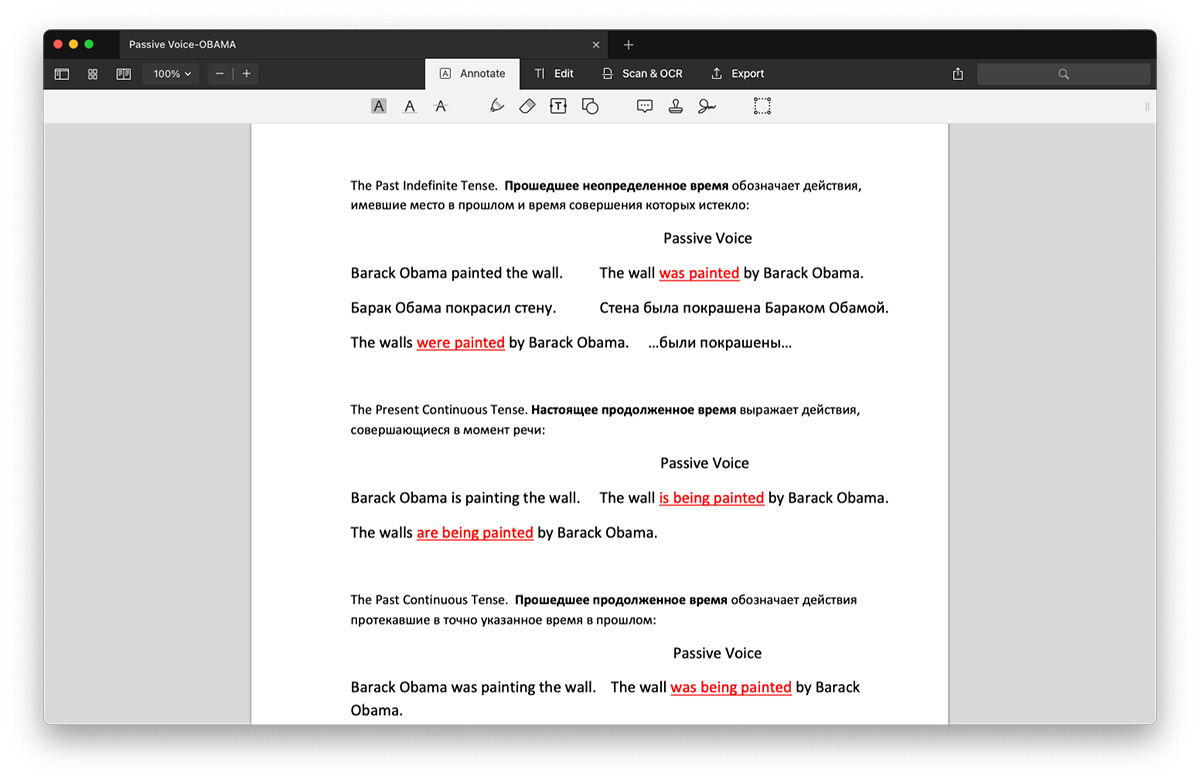This screenshot has height=782, width=1200.
Task: Open a new tab with plus button
Action: [628, 45]
